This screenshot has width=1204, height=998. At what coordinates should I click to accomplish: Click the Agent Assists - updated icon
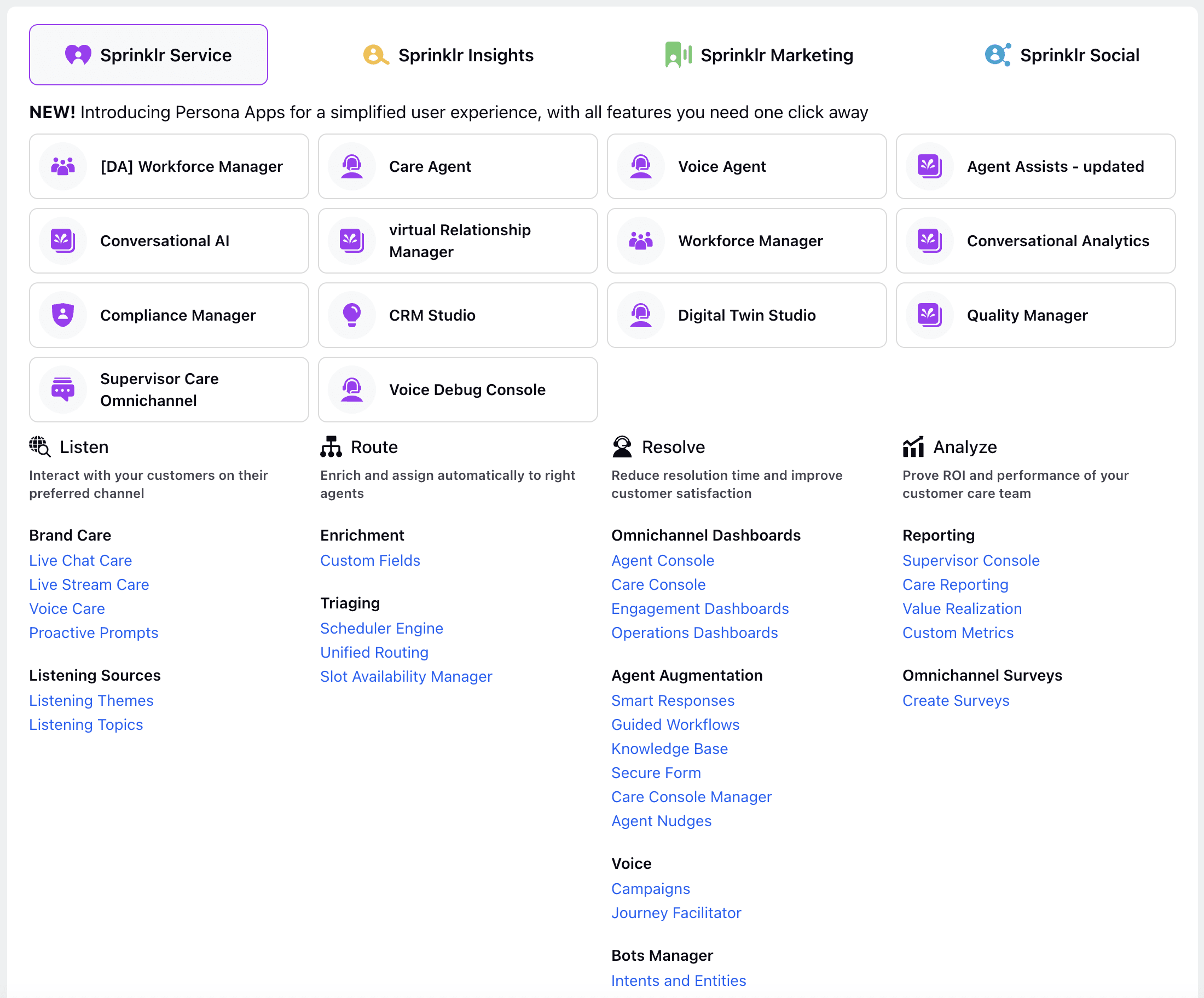[x=930, y=166]
